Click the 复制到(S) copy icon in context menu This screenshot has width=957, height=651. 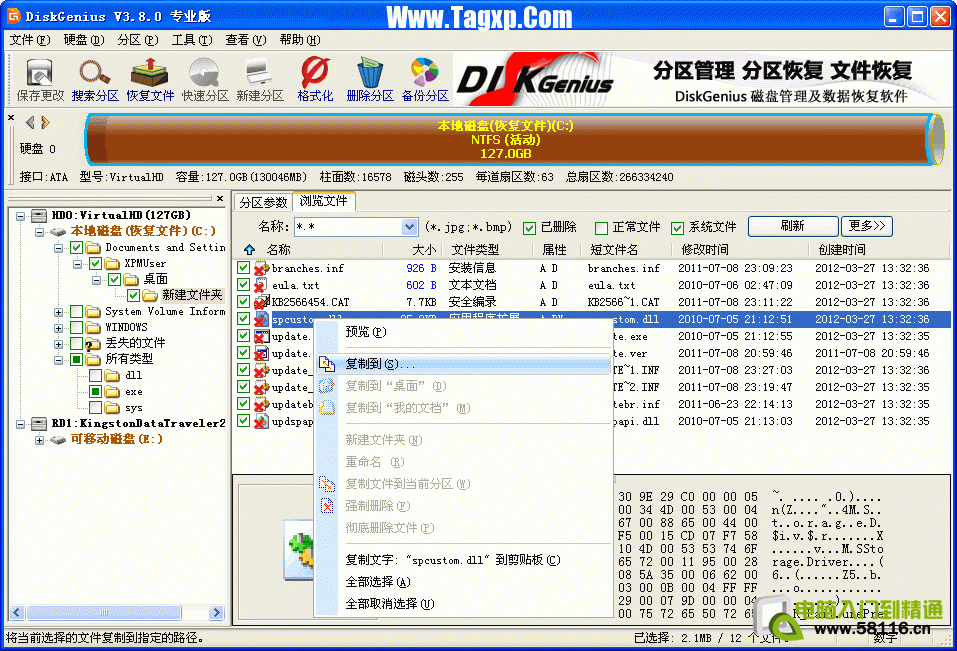coord(327,364)
